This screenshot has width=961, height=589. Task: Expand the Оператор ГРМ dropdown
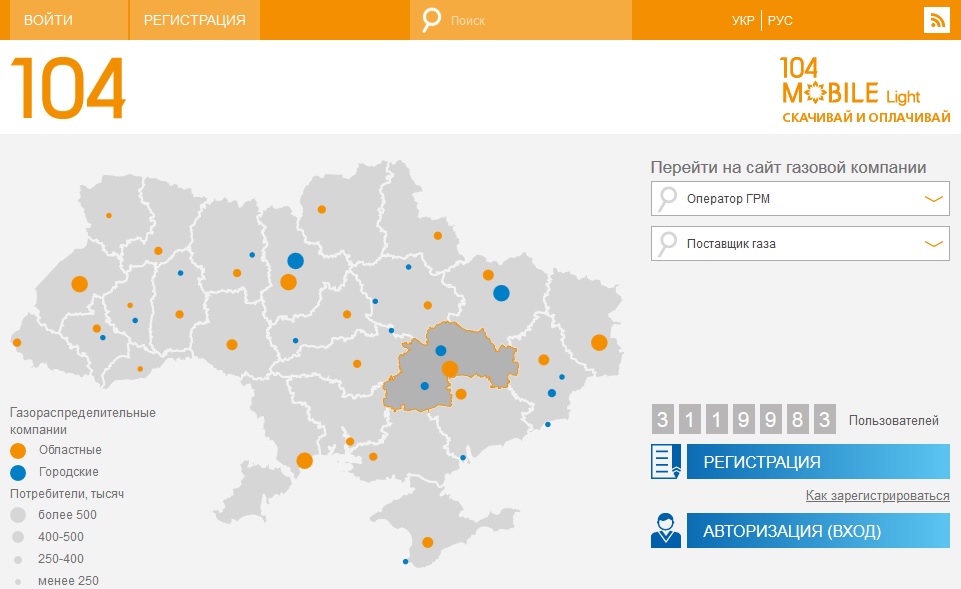tap(798, 198)
